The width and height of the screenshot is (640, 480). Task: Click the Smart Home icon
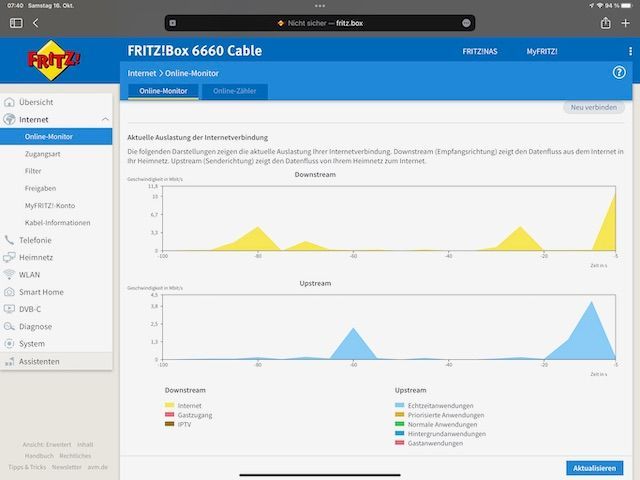(x=9, y=292)
